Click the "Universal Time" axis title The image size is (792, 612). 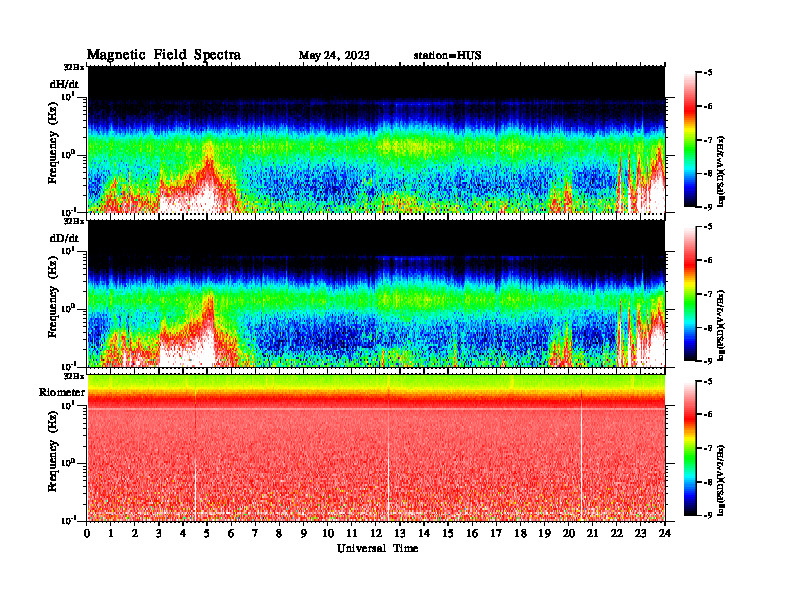pyautogui.click(x=377, y=548)
